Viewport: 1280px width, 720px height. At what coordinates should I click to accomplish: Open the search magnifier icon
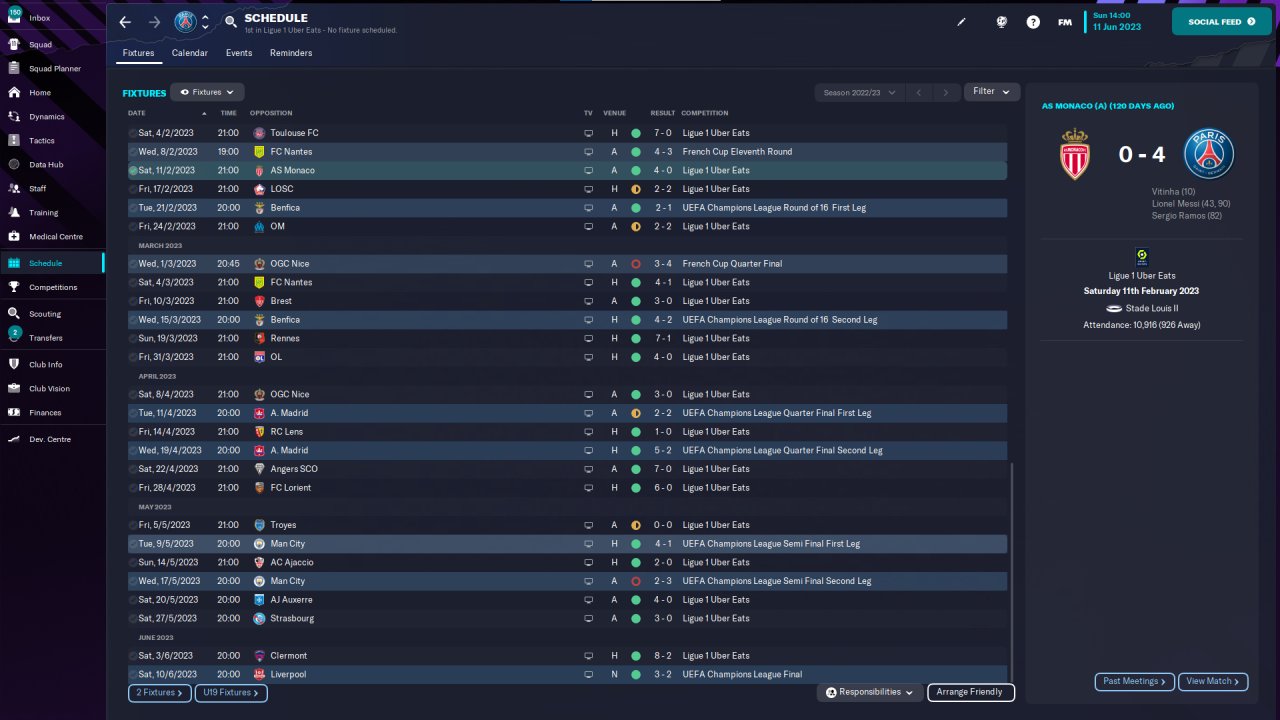point(231,22)
